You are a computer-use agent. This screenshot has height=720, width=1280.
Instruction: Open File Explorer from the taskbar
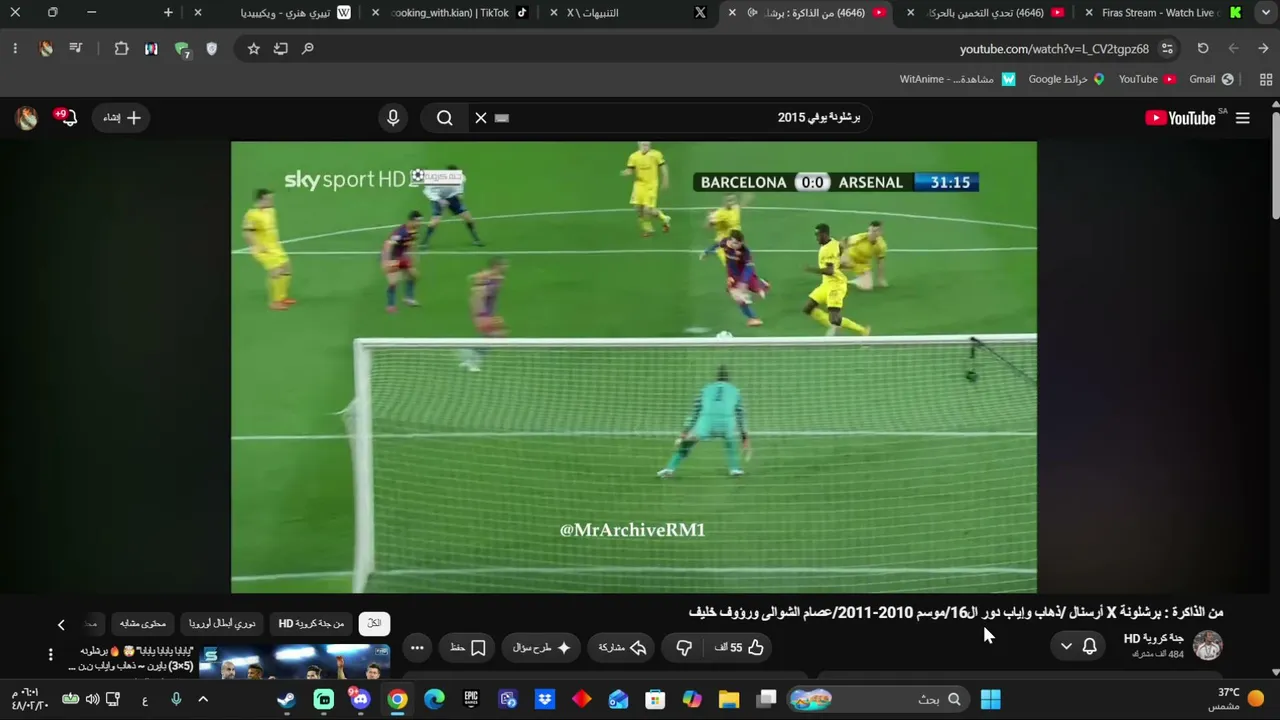point(729,699)
